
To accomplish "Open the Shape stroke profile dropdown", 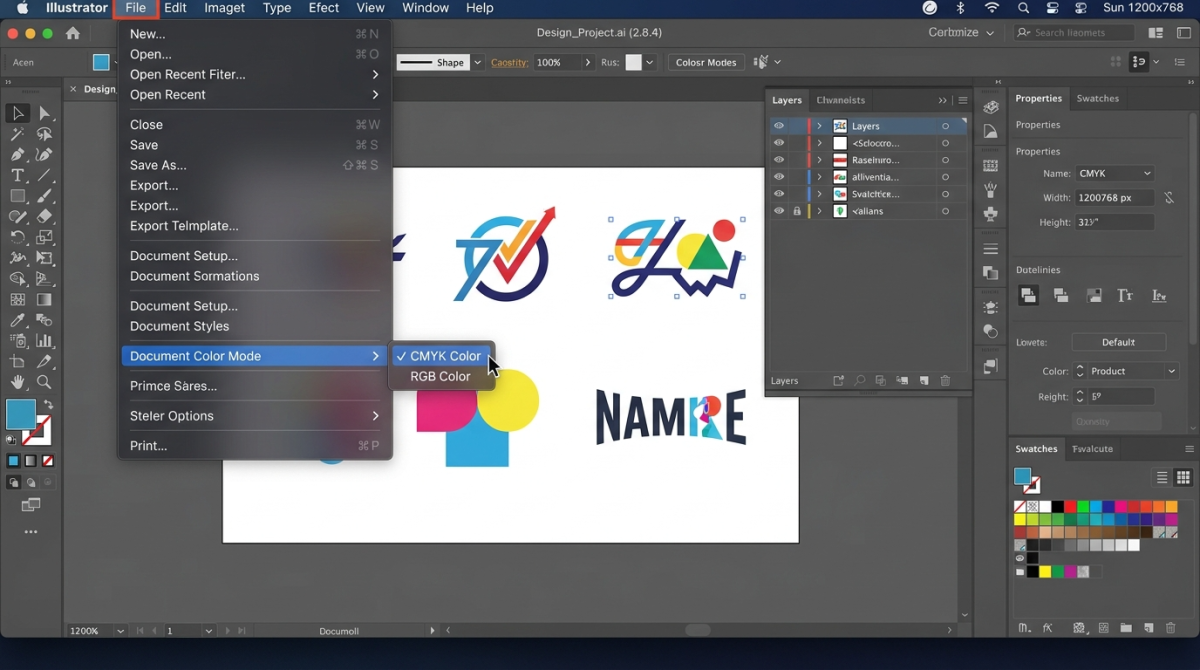I will (478, 62).
